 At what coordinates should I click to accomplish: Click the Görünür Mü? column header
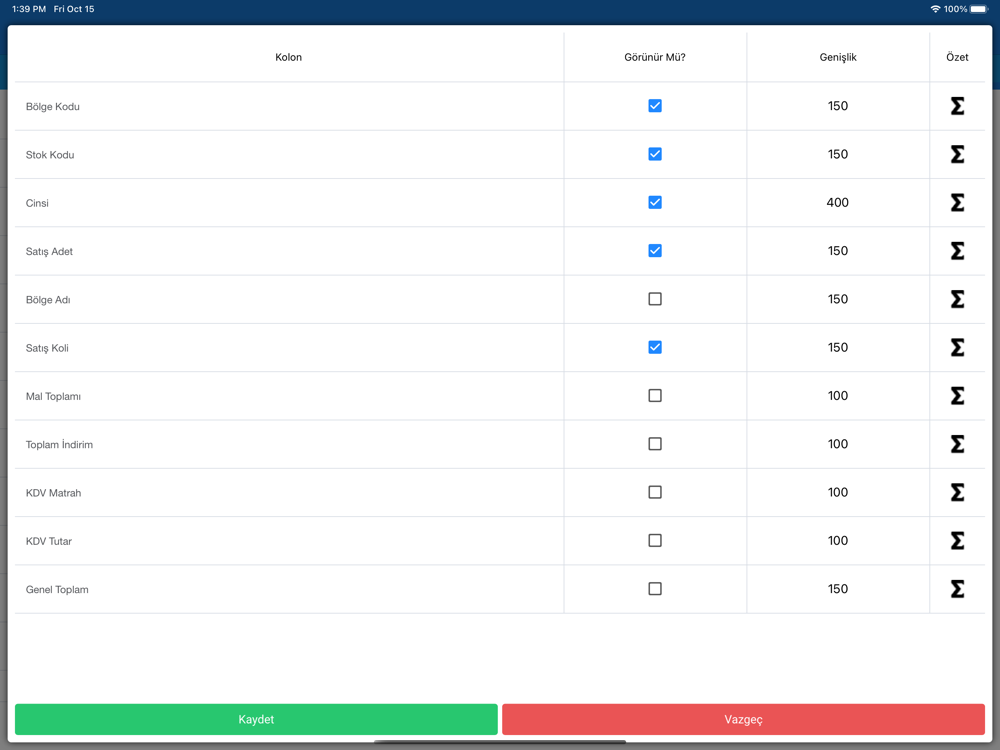point(655,57)
